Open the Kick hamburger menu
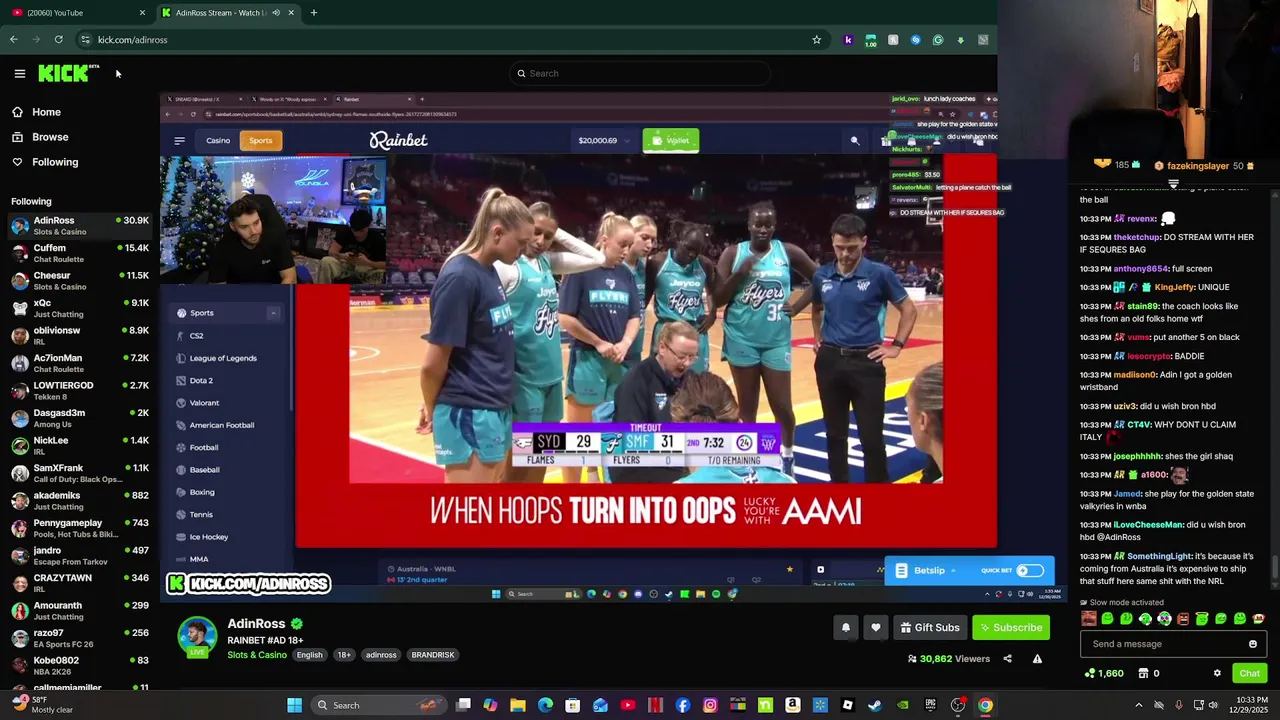The width and height of the screenshot is (1280, 720). point(19,73)
